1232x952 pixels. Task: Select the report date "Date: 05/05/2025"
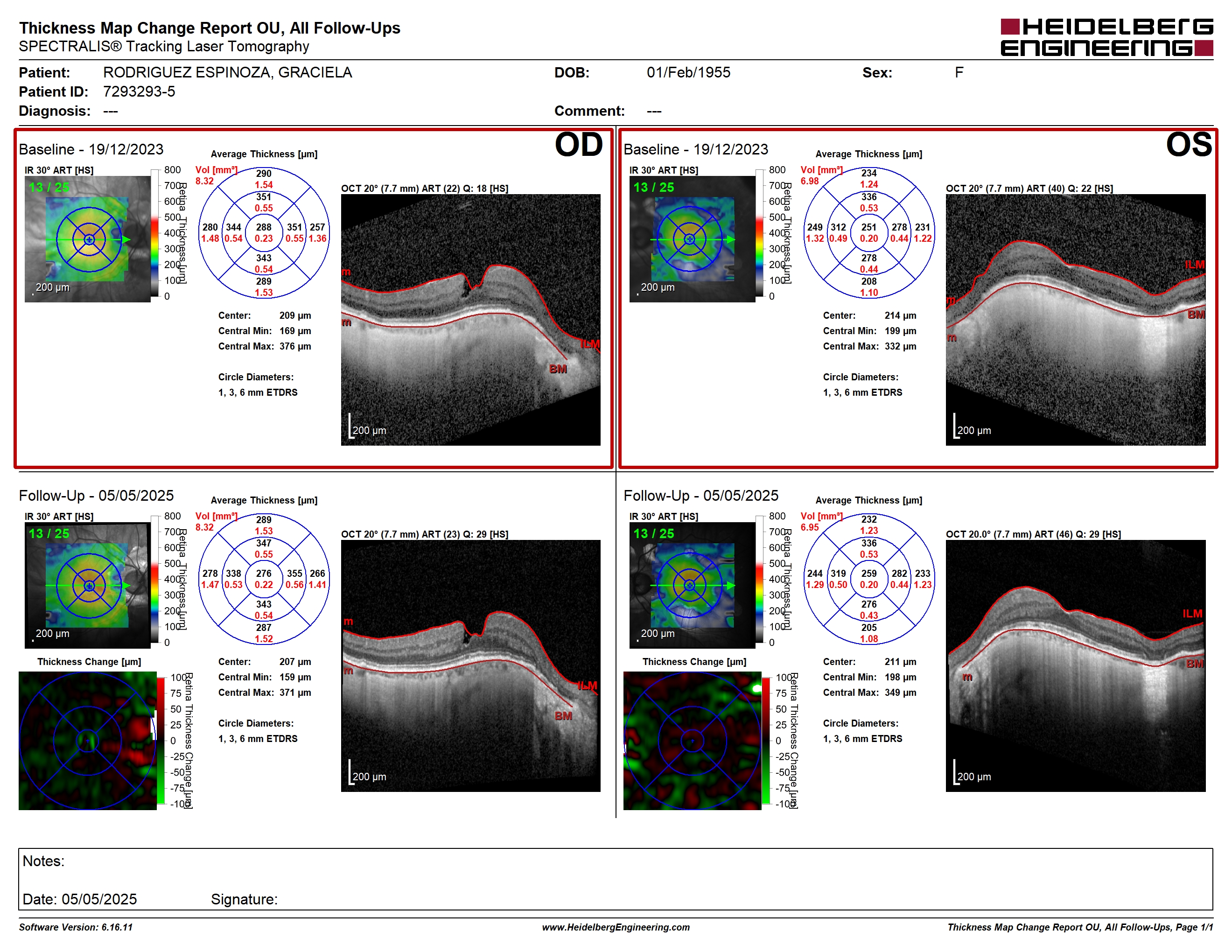pos(79,899)
